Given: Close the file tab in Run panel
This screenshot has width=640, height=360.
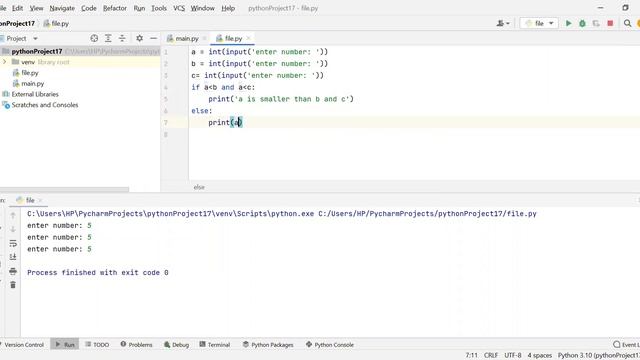Looking at the screenshot, I should [40, 200].
